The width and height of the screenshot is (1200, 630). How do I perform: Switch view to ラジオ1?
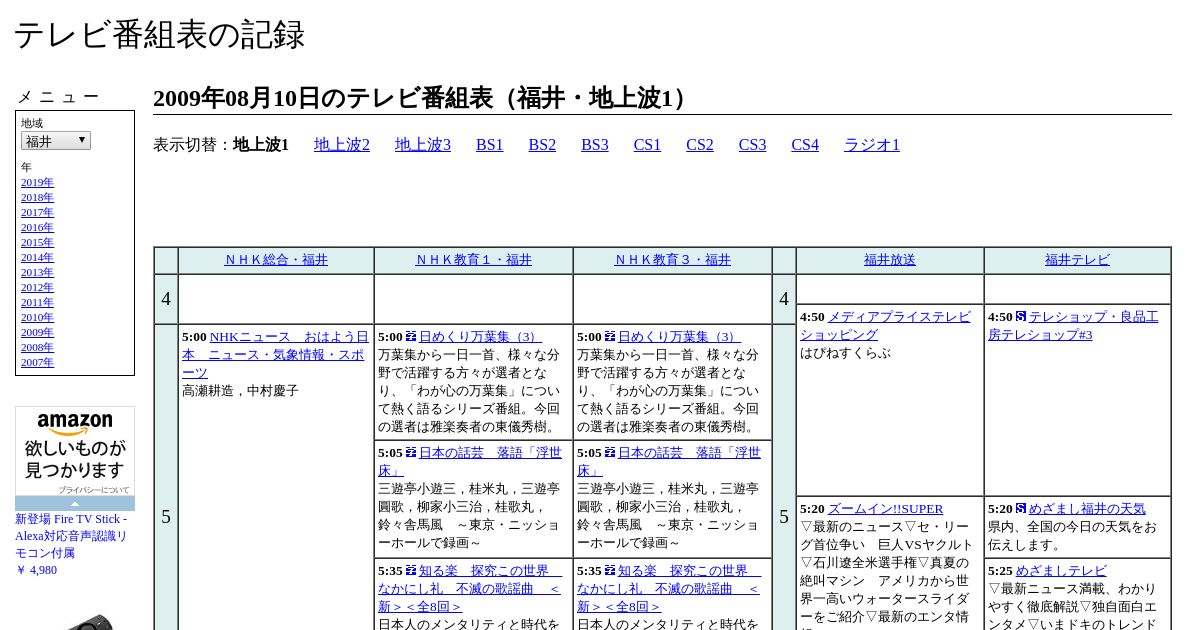(x=872, y=145)
